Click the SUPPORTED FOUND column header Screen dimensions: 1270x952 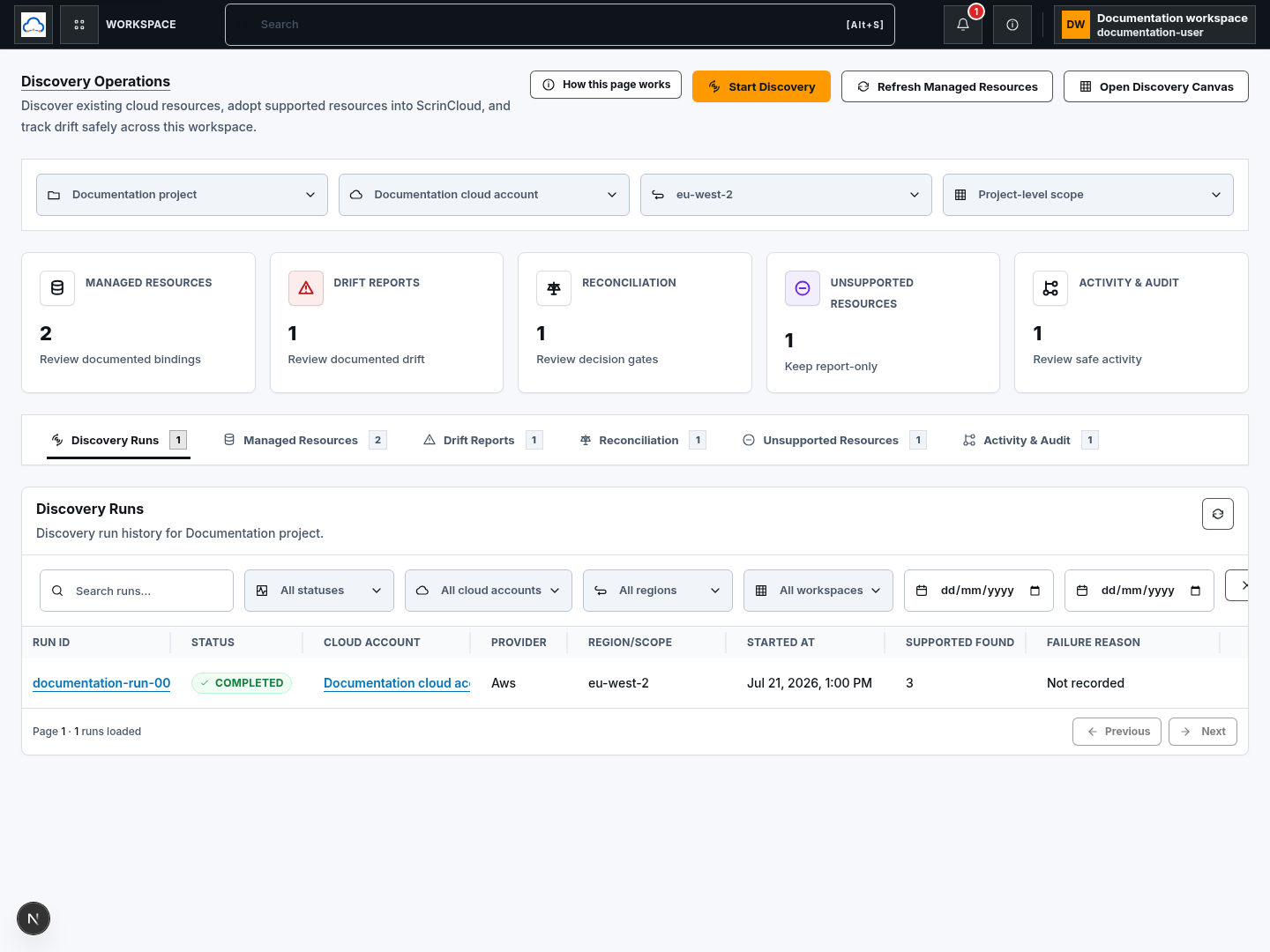tap(960, 643)
